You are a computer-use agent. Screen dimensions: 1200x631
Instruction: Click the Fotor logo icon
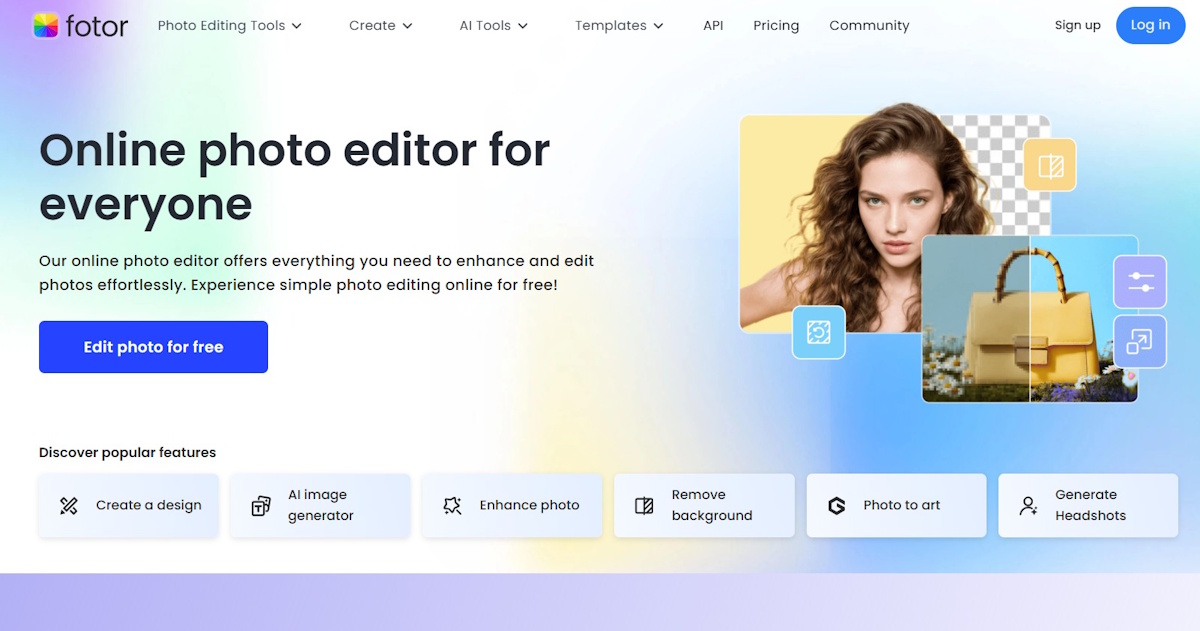click(x=45, y=26)
